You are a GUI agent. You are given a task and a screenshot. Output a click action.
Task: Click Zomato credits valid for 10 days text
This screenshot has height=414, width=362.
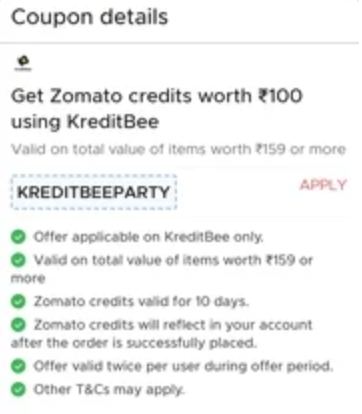pos(141,301)
